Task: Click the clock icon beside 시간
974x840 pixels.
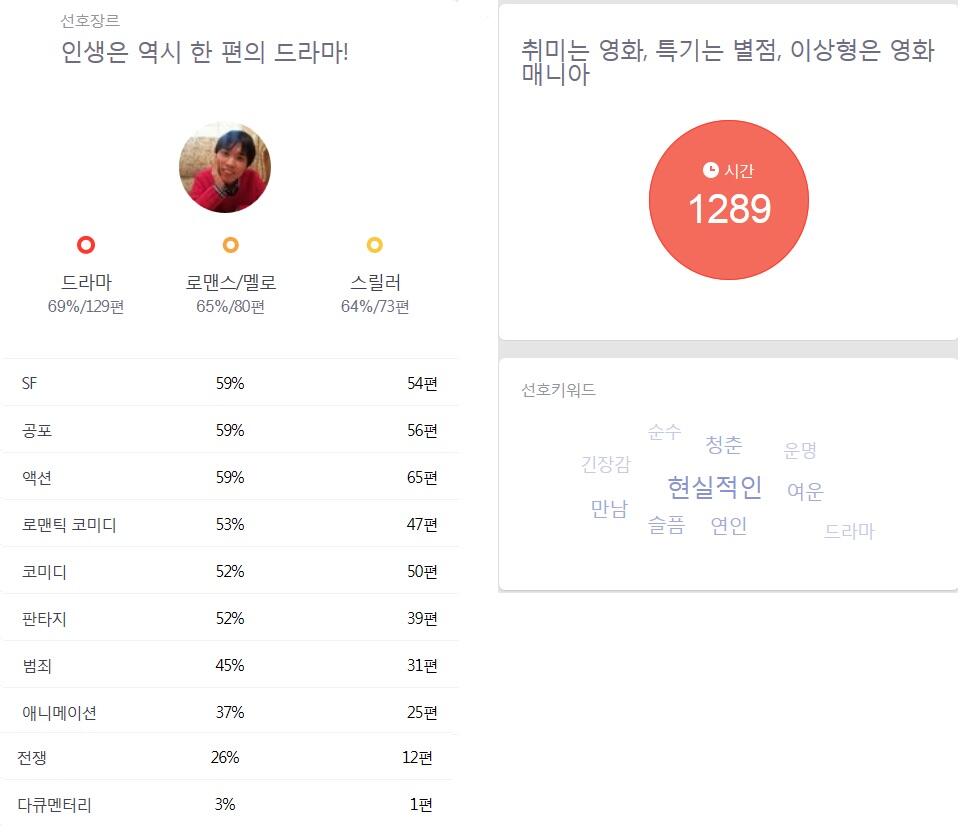Action: (710, 170)
